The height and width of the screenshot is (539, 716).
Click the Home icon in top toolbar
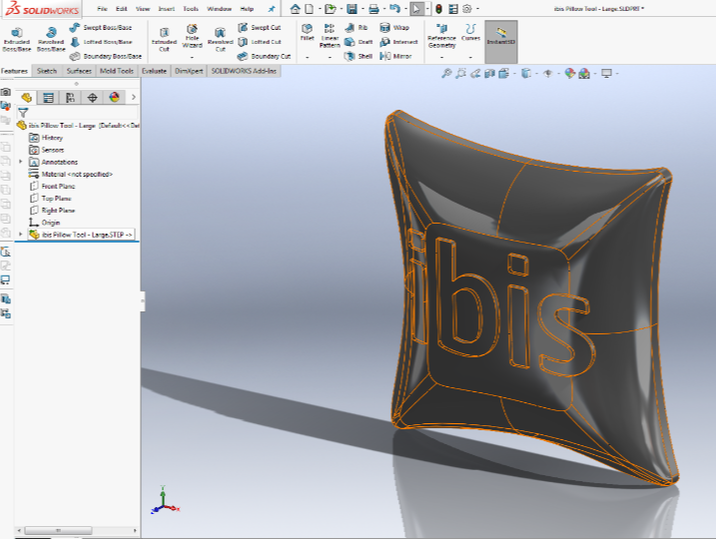pos(295,9)
